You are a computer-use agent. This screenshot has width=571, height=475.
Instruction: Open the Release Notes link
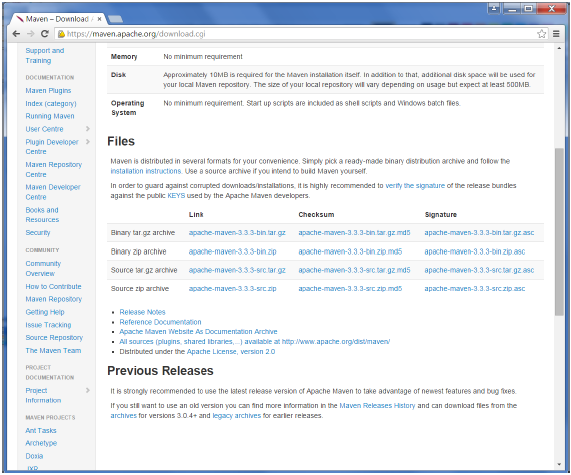tap(142, 312)
